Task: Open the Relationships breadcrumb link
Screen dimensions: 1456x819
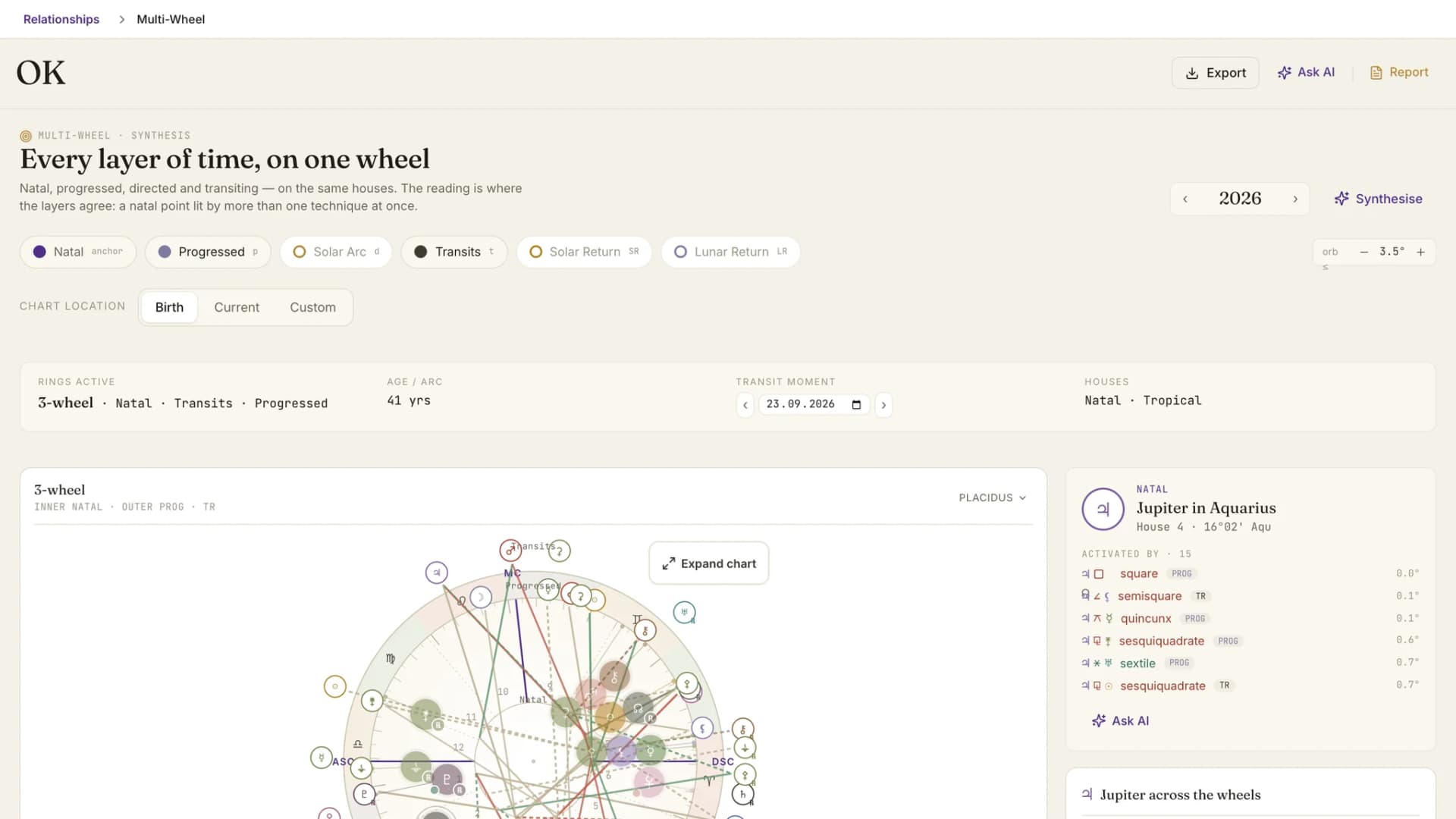Action: [x=61, y=19]
